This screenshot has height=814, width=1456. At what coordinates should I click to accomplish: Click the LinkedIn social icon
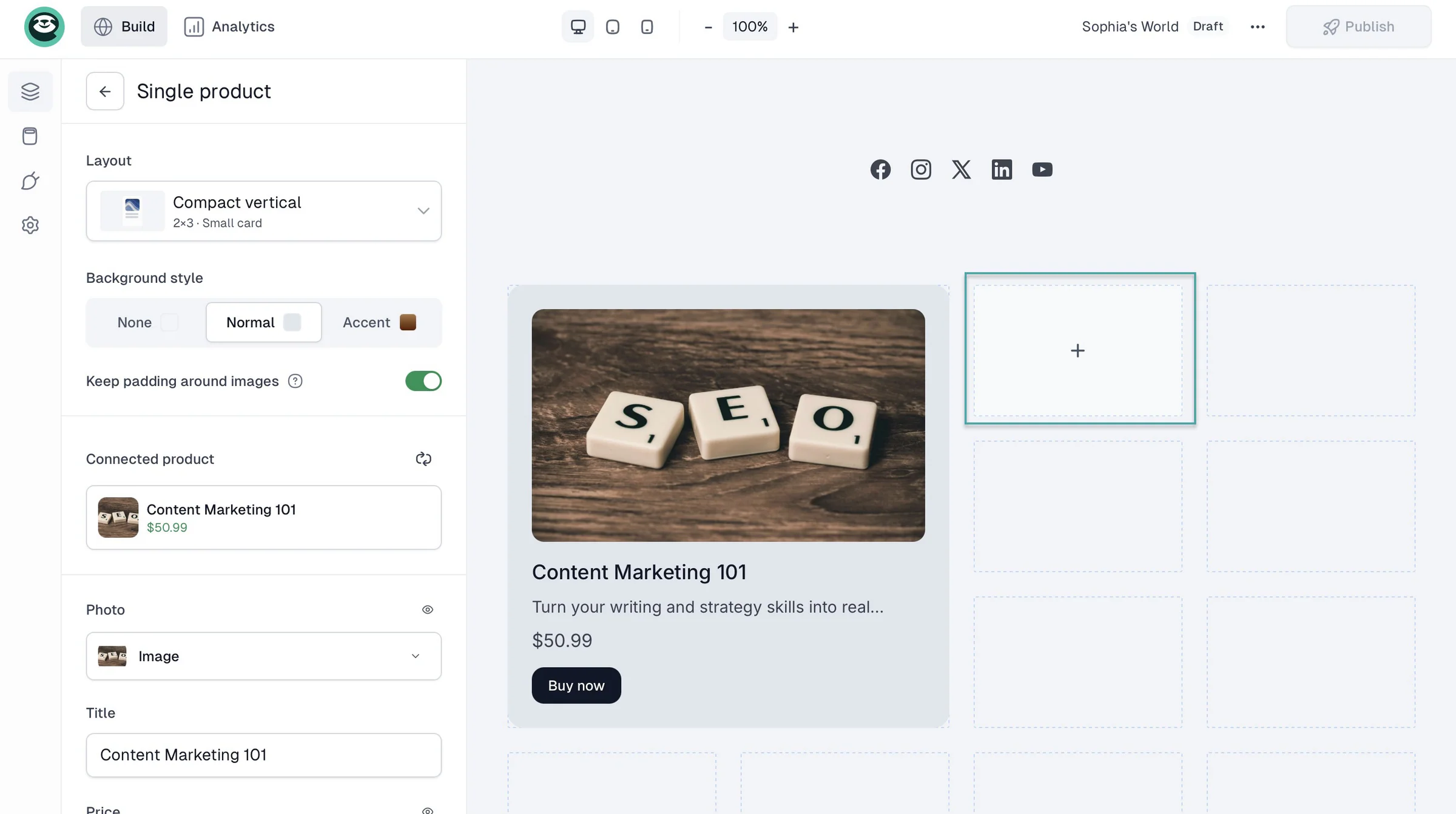click(1002, 169)
